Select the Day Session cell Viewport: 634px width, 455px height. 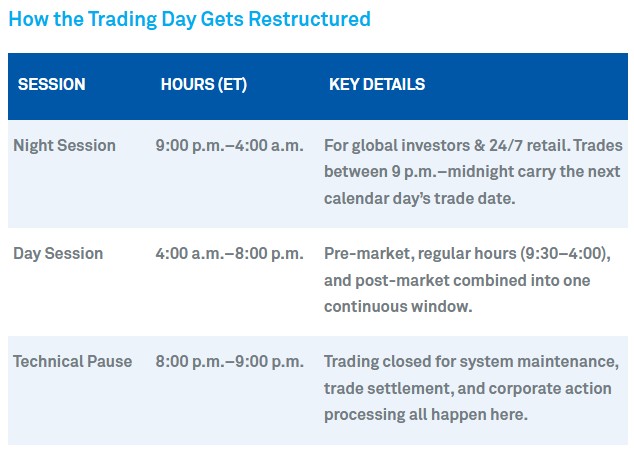click(x=58, y=254)
